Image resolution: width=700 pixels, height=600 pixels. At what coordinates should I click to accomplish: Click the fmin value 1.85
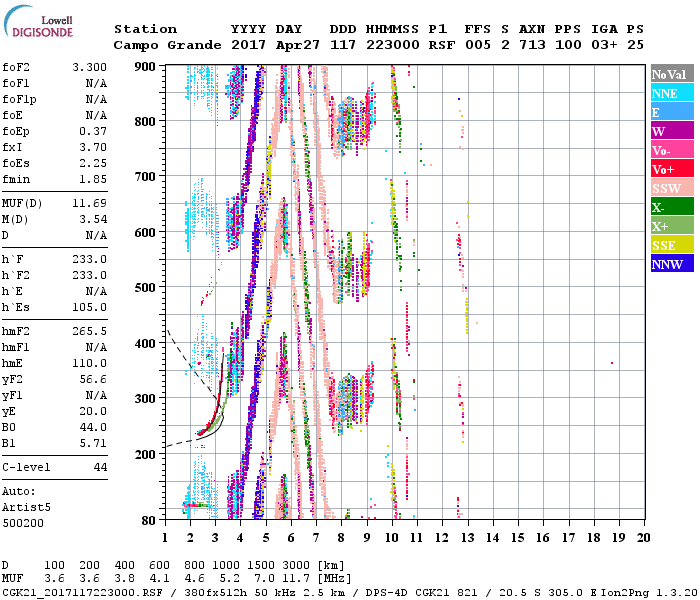[93, 179]
